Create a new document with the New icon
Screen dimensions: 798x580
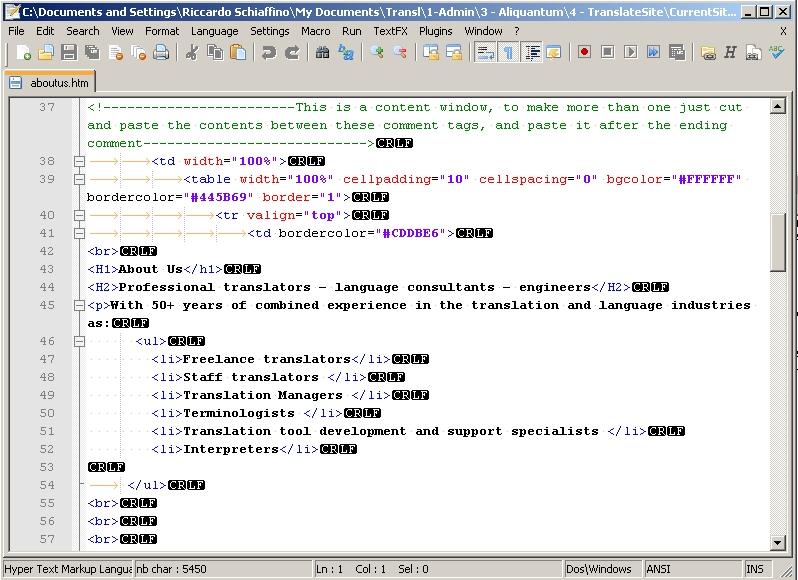23,52
